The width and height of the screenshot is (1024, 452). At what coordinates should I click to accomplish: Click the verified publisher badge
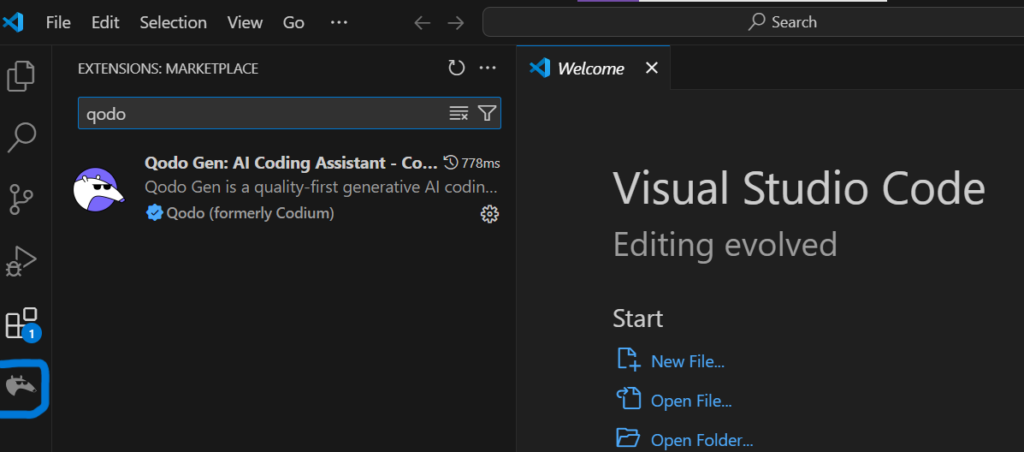pos(154,213)
